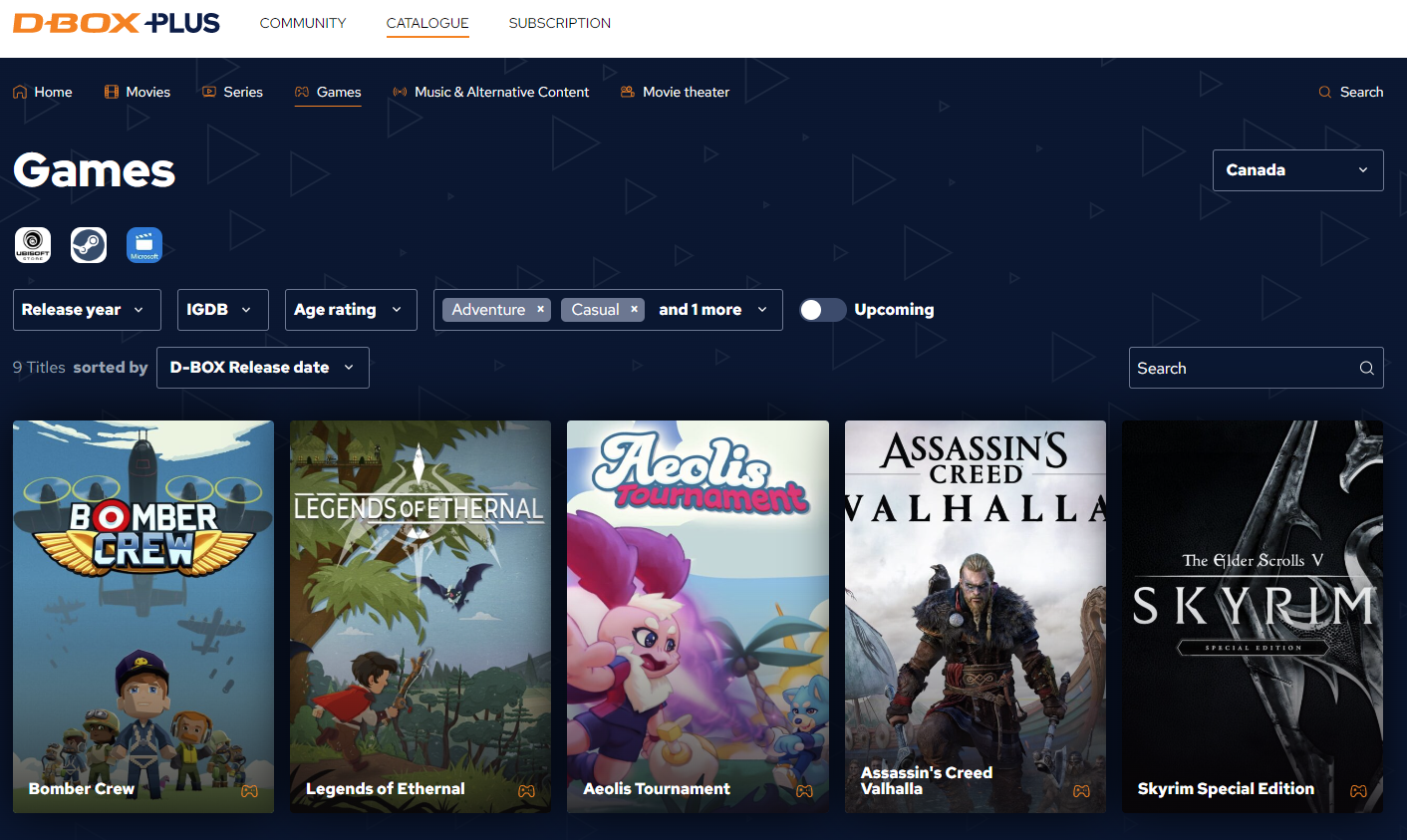Click the controller icon on Skyrim Special Edition
The width and height of the screenshot is (1407, 840).
click(x=1358, y=791)
